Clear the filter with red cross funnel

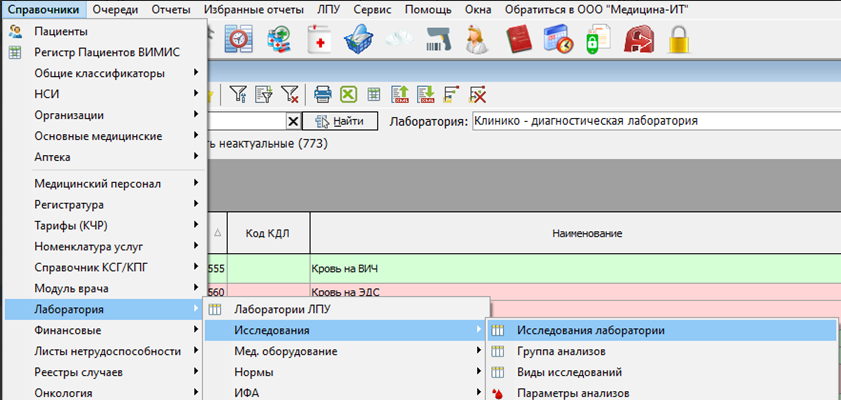[290, 95]
